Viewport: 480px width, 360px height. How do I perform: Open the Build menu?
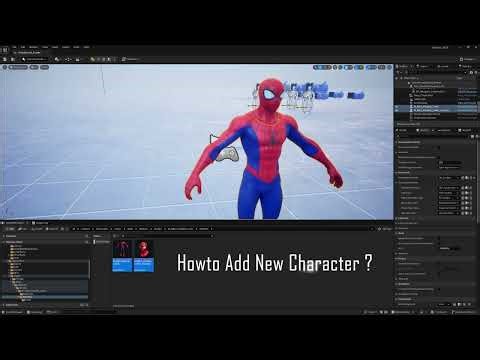click(55, 47)
